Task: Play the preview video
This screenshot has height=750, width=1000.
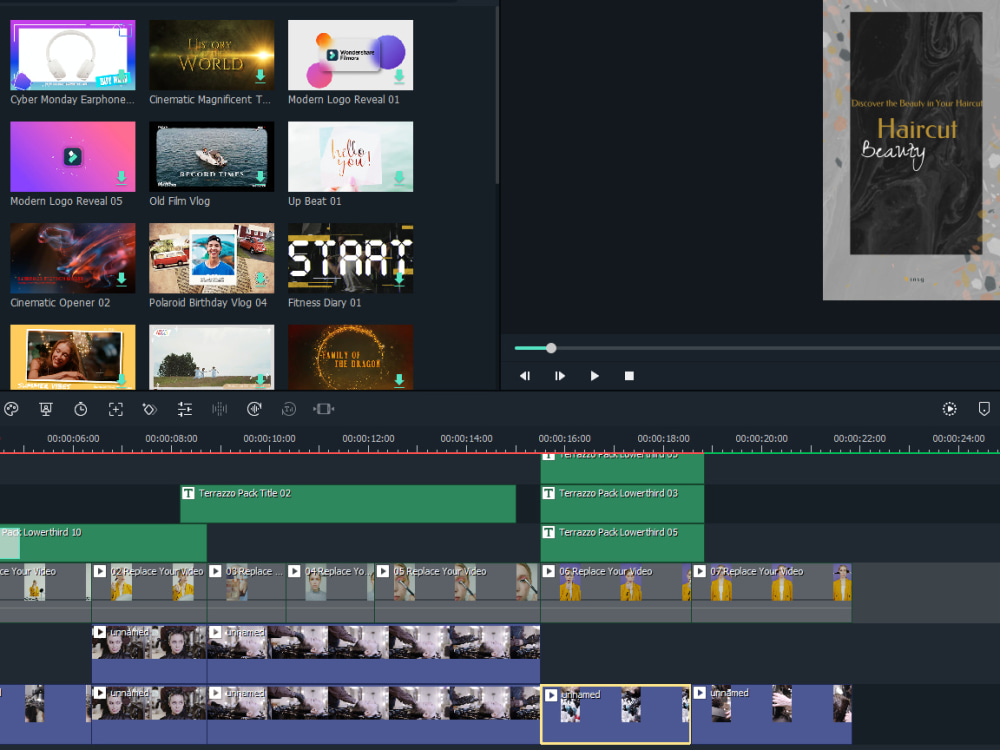Action: 594,376
